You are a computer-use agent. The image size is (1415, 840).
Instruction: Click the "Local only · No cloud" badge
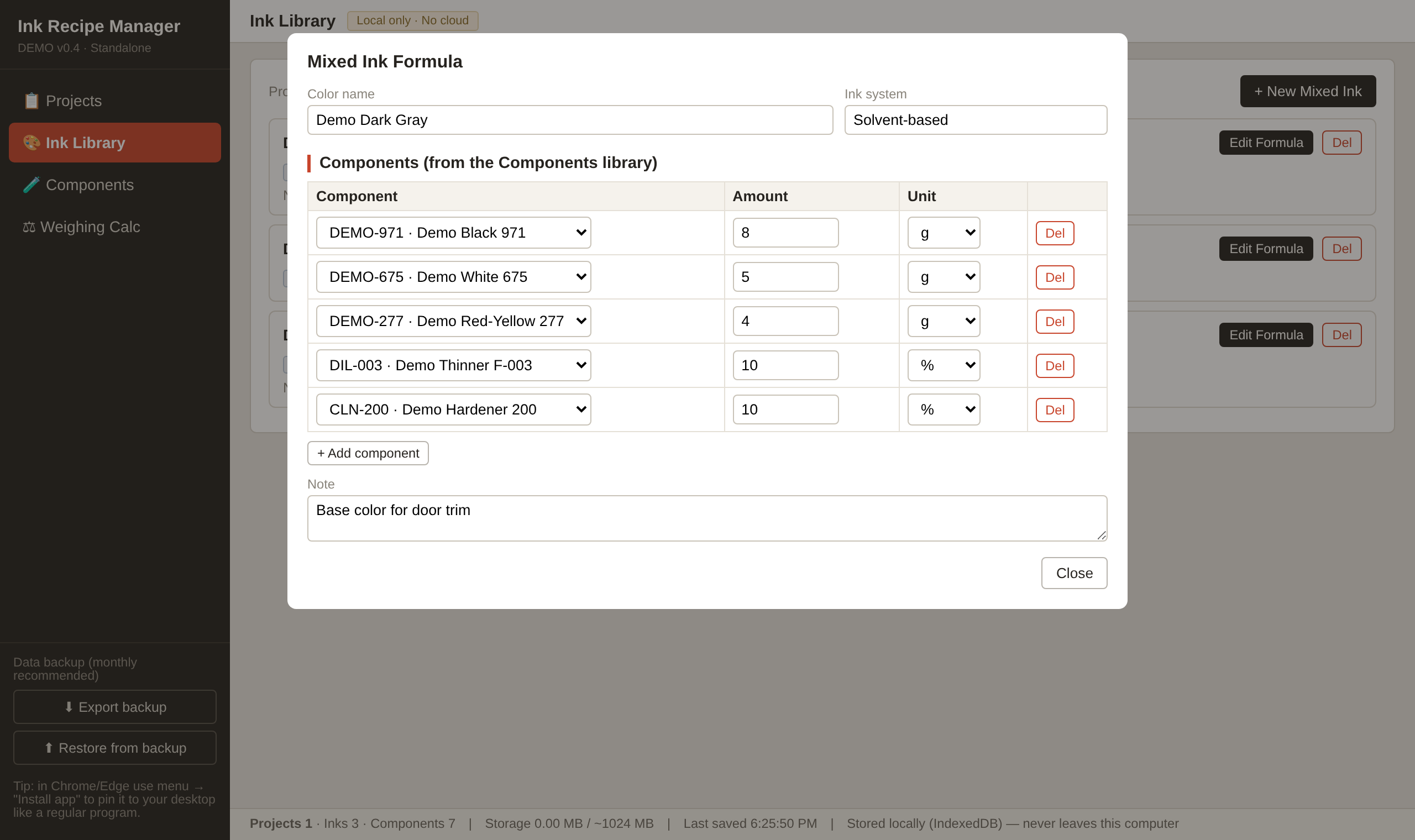pos(412,20)
